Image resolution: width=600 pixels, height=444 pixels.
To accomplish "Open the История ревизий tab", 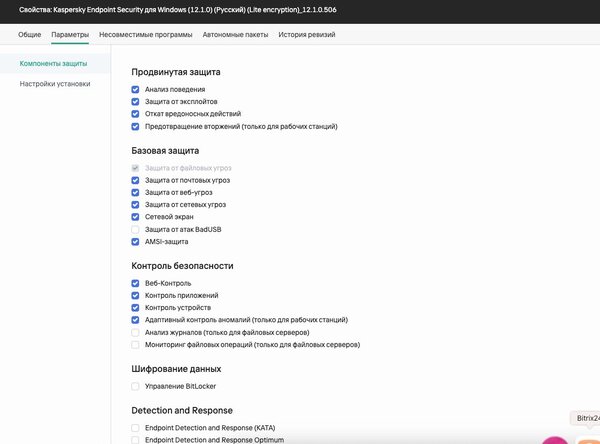I will tap(306, 34).
